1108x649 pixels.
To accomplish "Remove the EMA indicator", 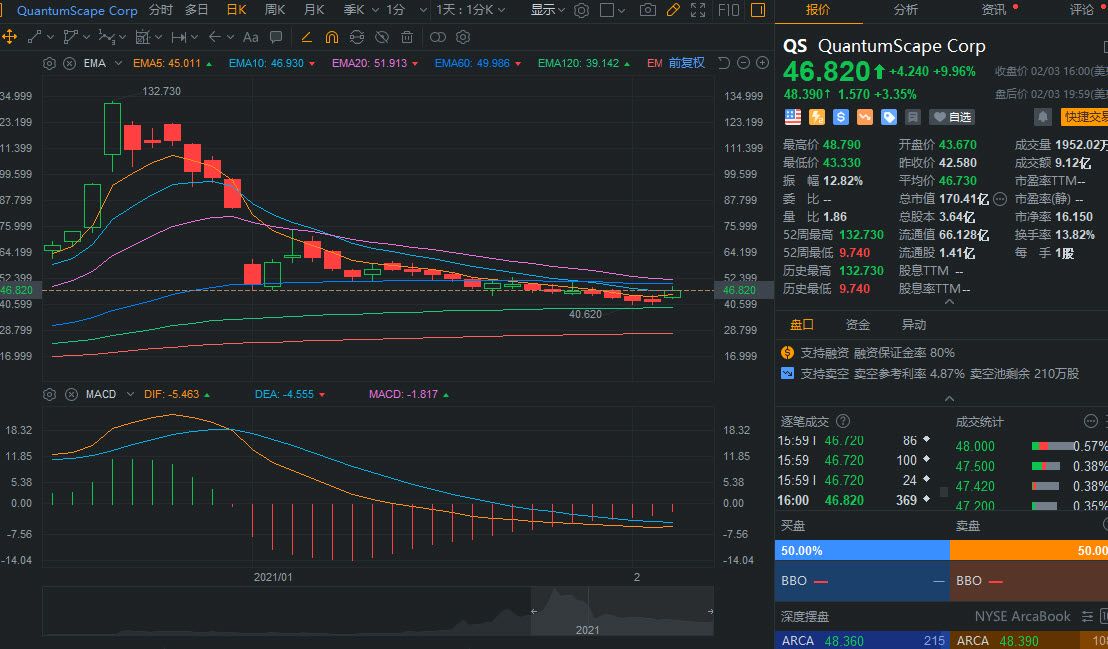I will 69,63.
